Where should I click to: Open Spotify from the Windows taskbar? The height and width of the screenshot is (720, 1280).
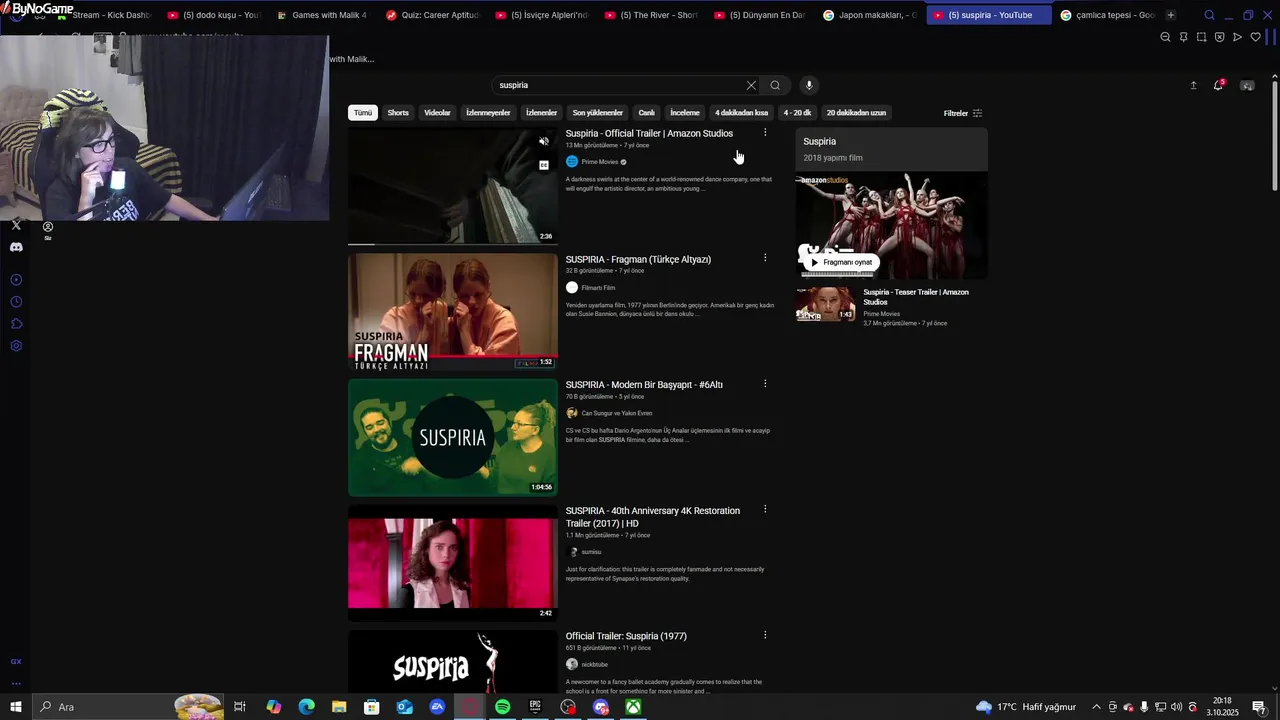click(502, 707)
